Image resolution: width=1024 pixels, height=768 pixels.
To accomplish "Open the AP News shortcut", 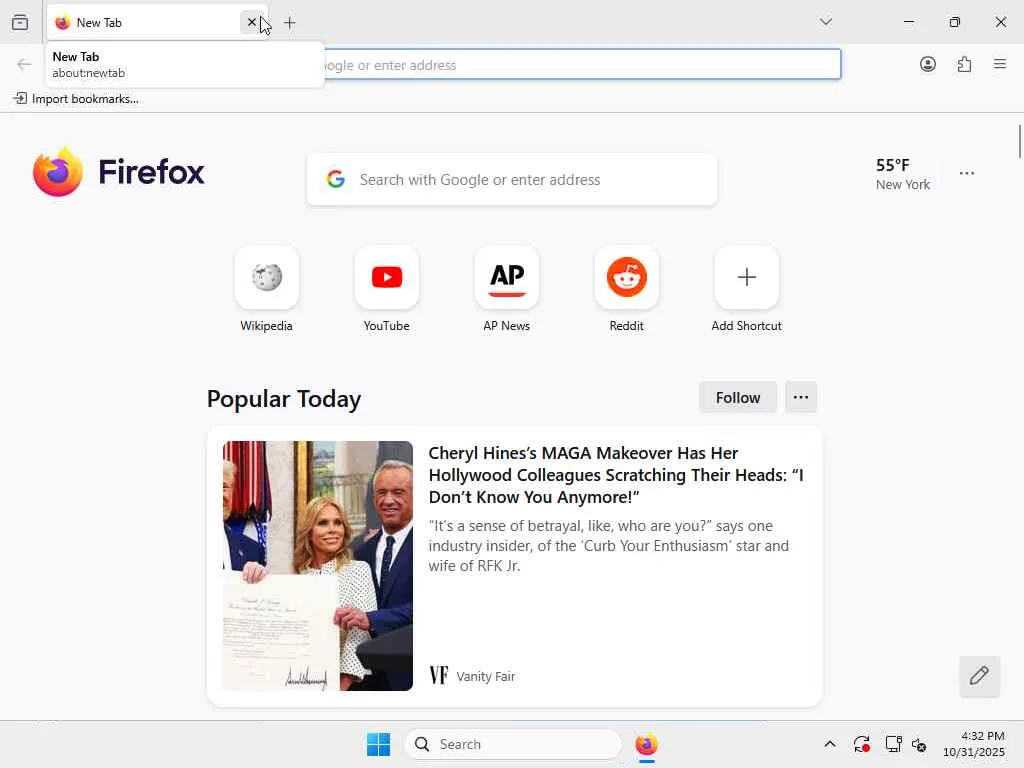I will click(x=507, y=289).
